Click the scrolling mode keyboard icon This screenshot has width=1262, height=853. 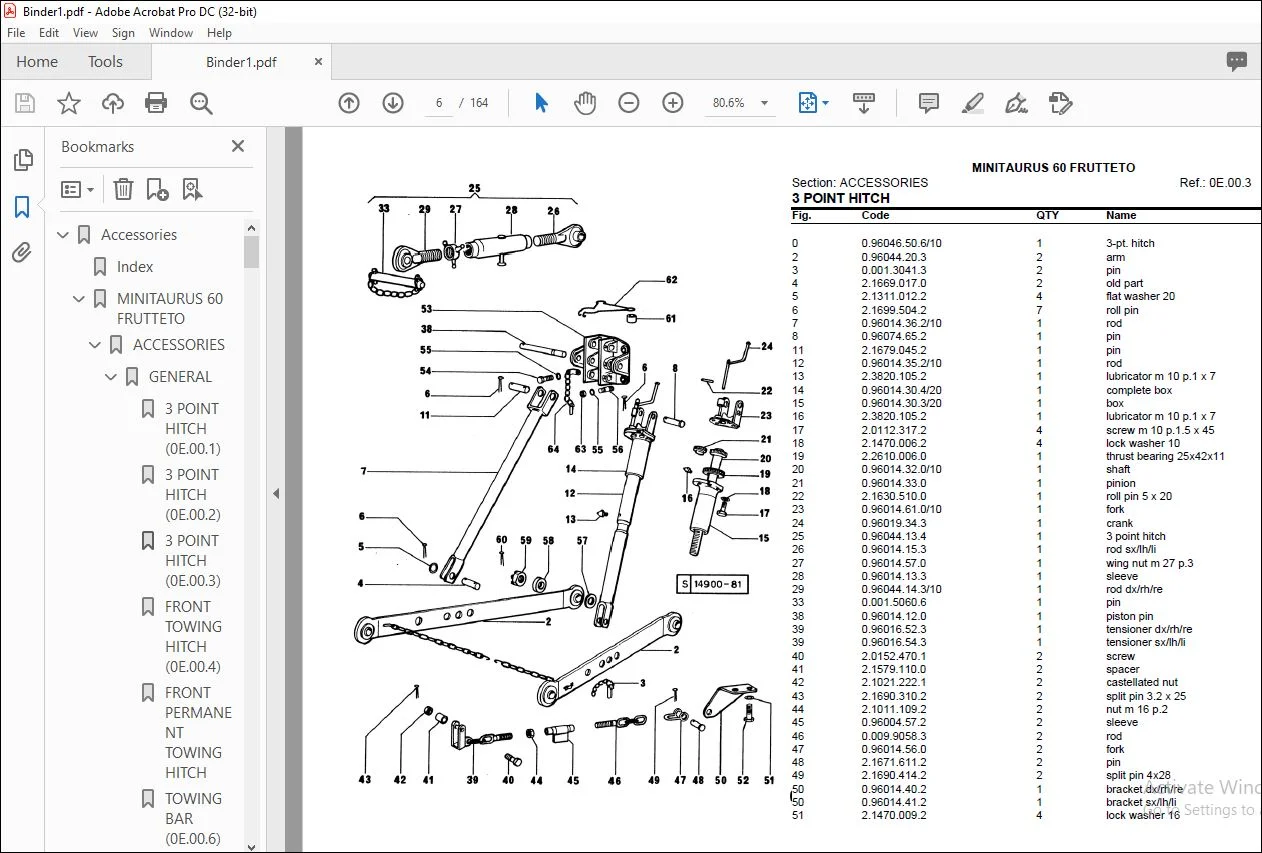pos(864,103)
